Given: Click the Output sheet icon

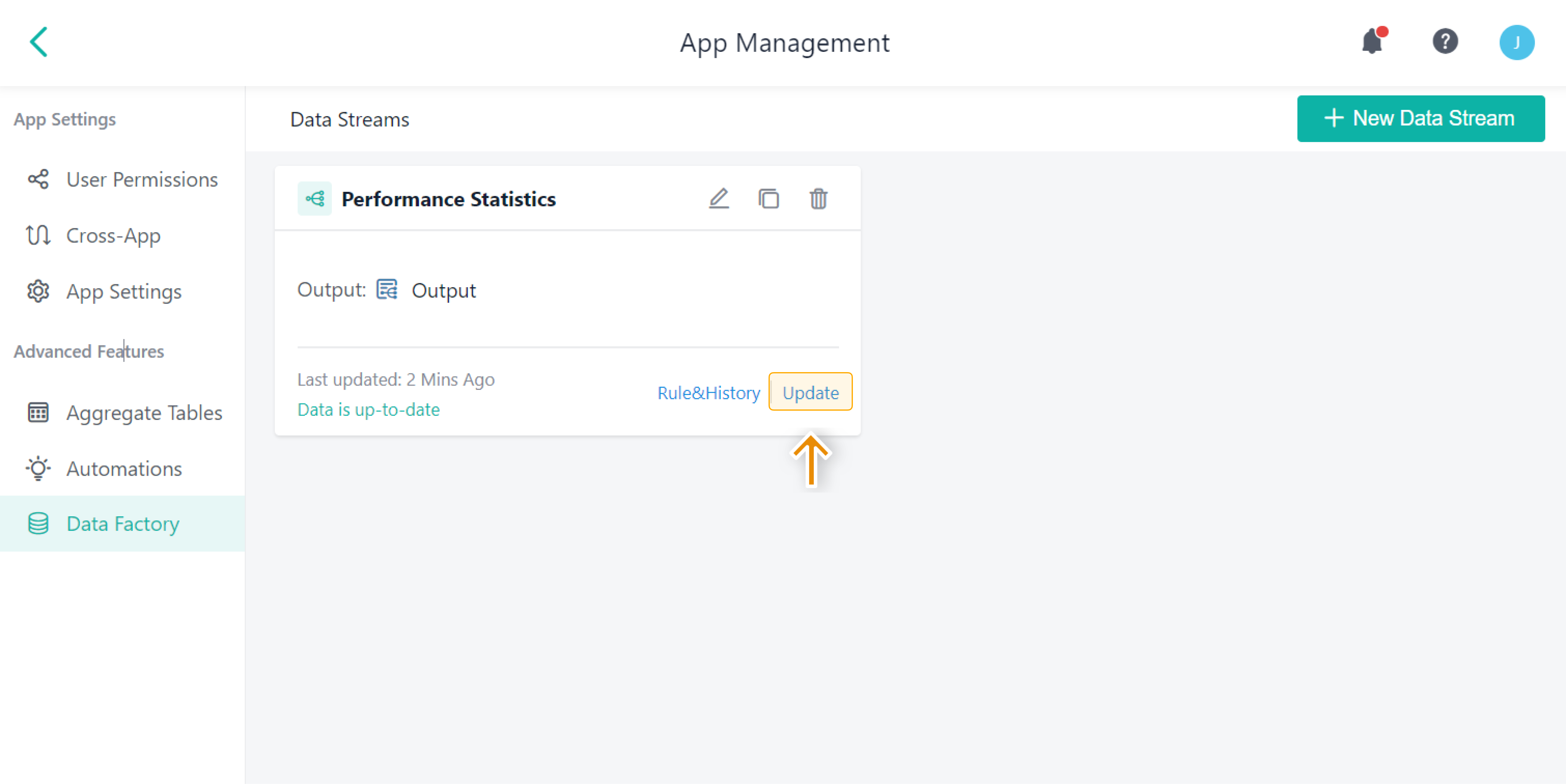Looking at the screenshot, I should pyautogui.click(x=387, y=289).
